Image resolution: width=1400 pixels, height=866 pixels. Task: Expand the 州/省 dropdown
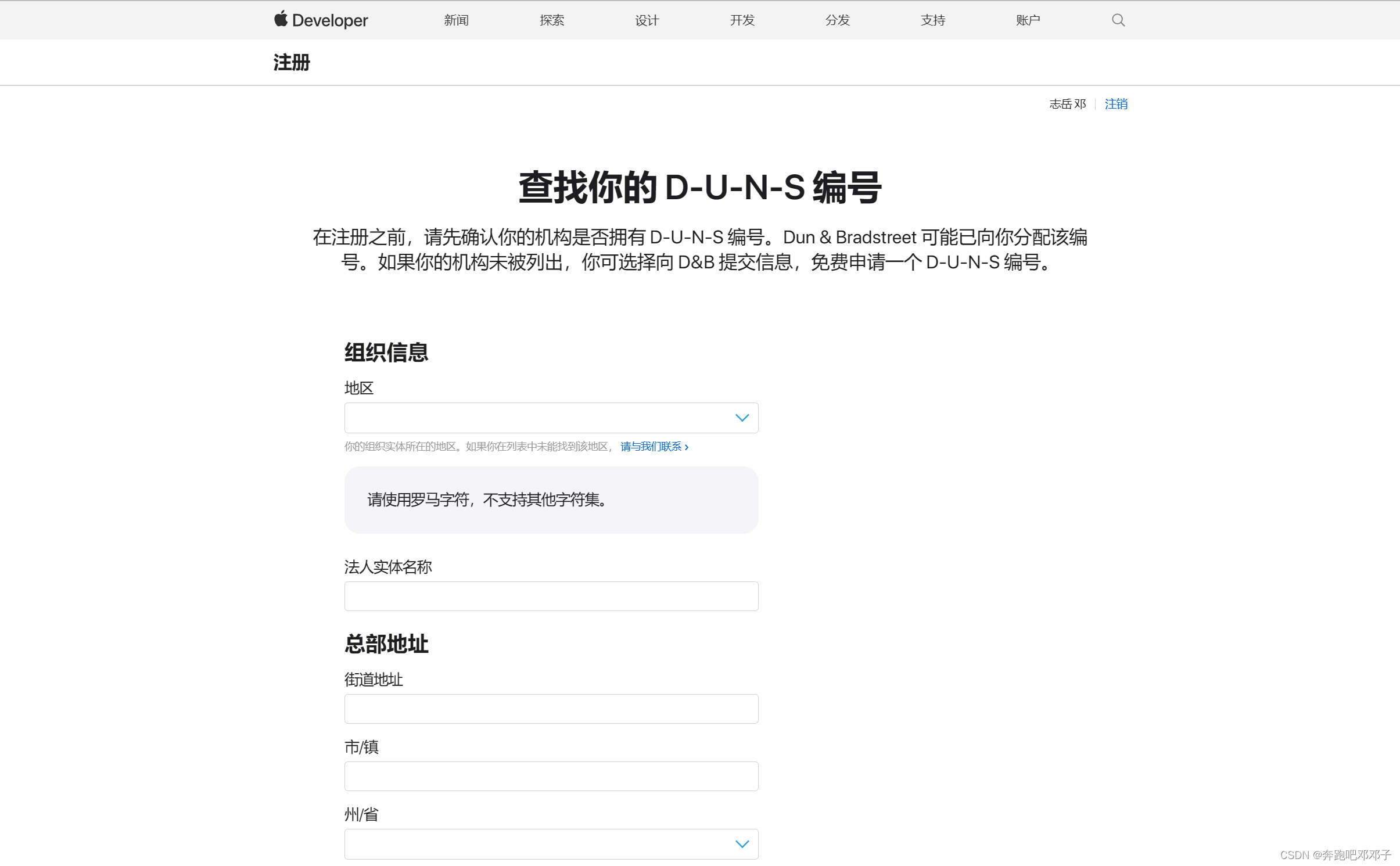point(551,844)
